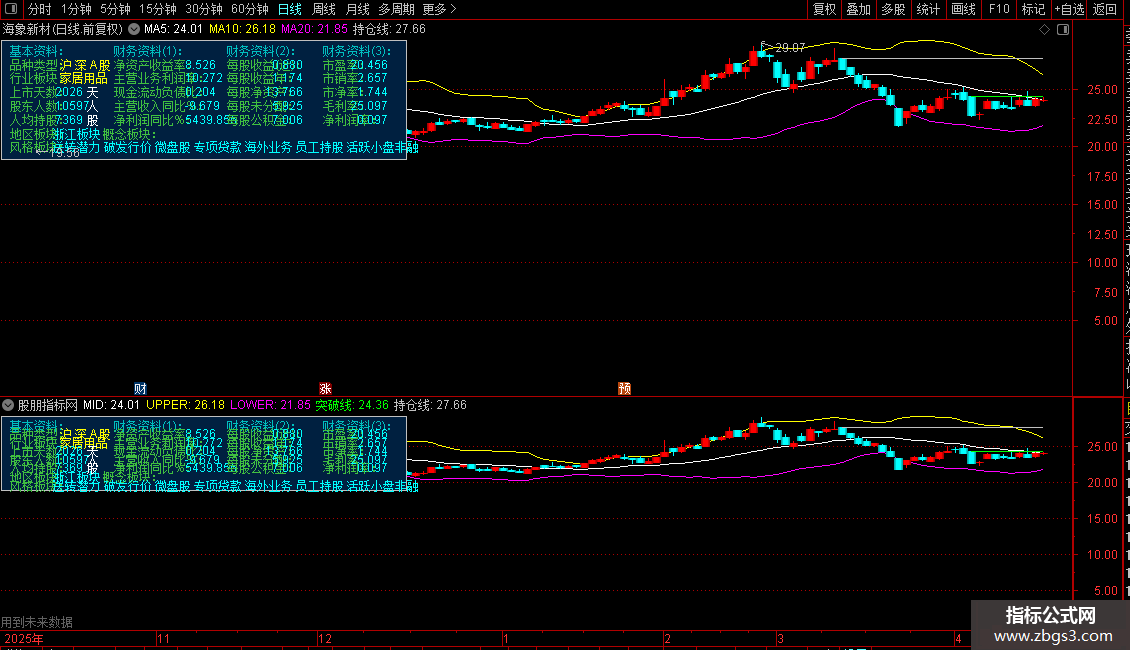Click the MID: 24.01 value

pyautogui.click(x=111, y=405)
